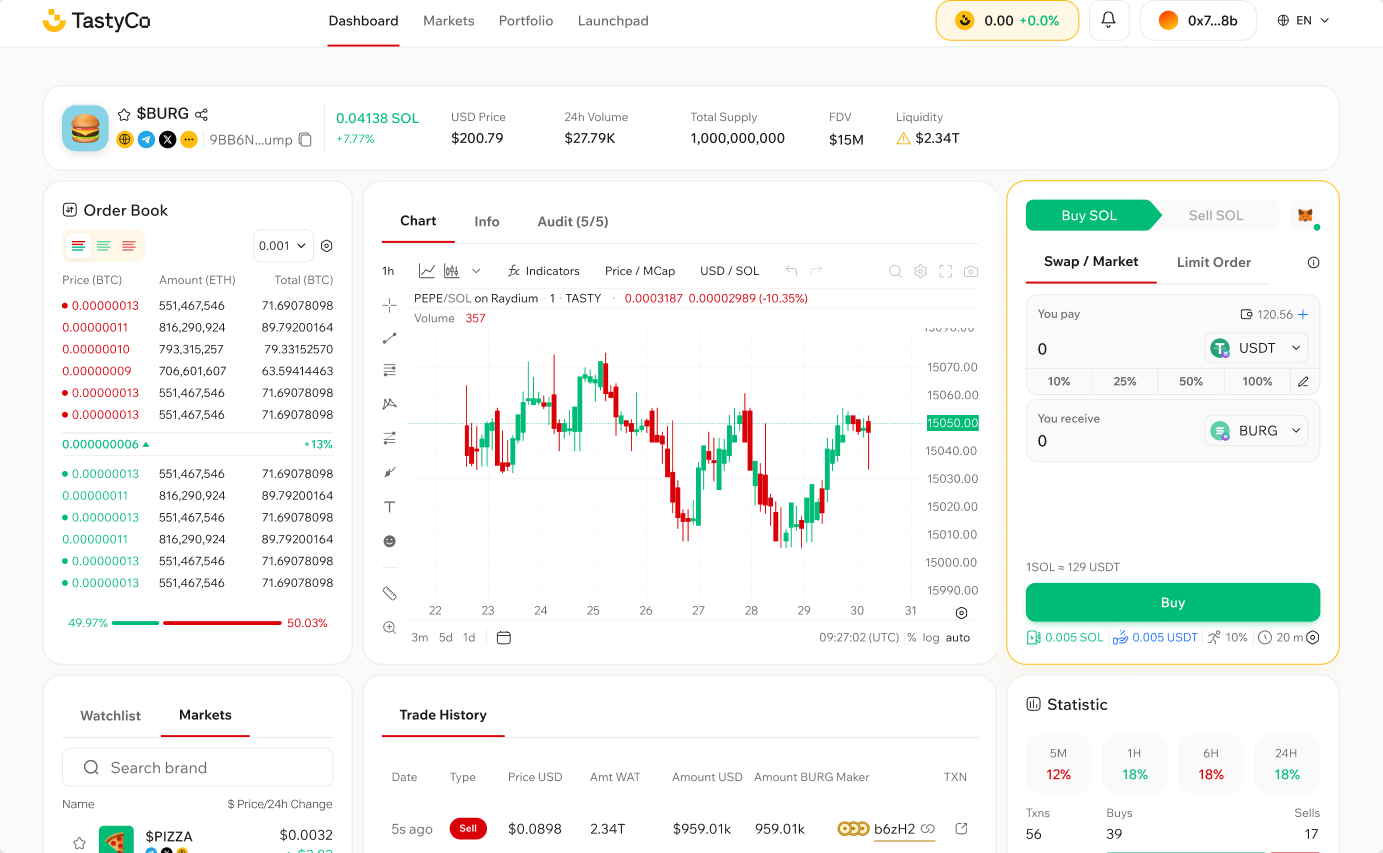Open the chart date range calendar
The height and width of the screenshot is (853, 1383).
[x=504, y=637]
